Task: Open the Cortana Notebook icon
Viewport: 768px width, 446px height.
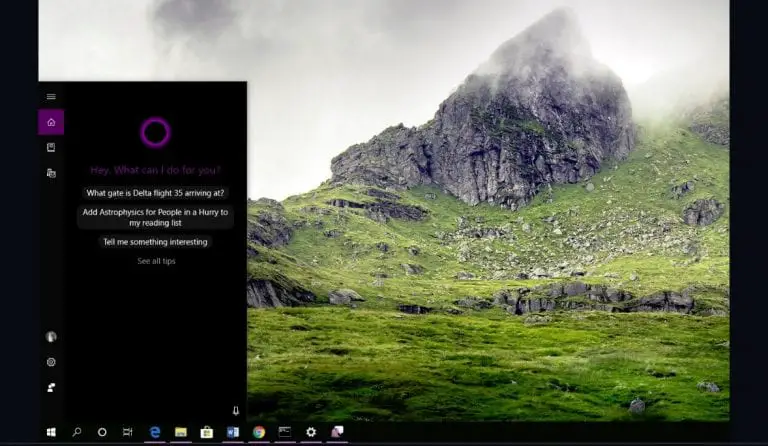Action: pyautogui.click(x=51, y=147)
